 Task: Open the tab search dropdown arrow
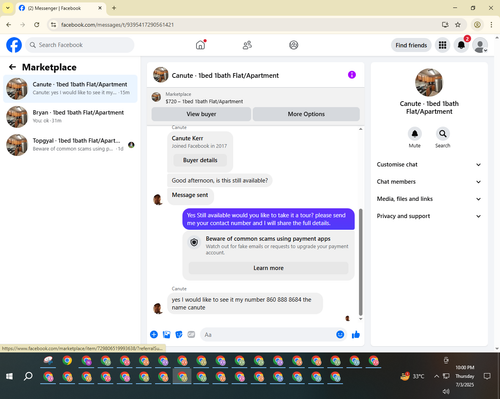tap(7, 8)
